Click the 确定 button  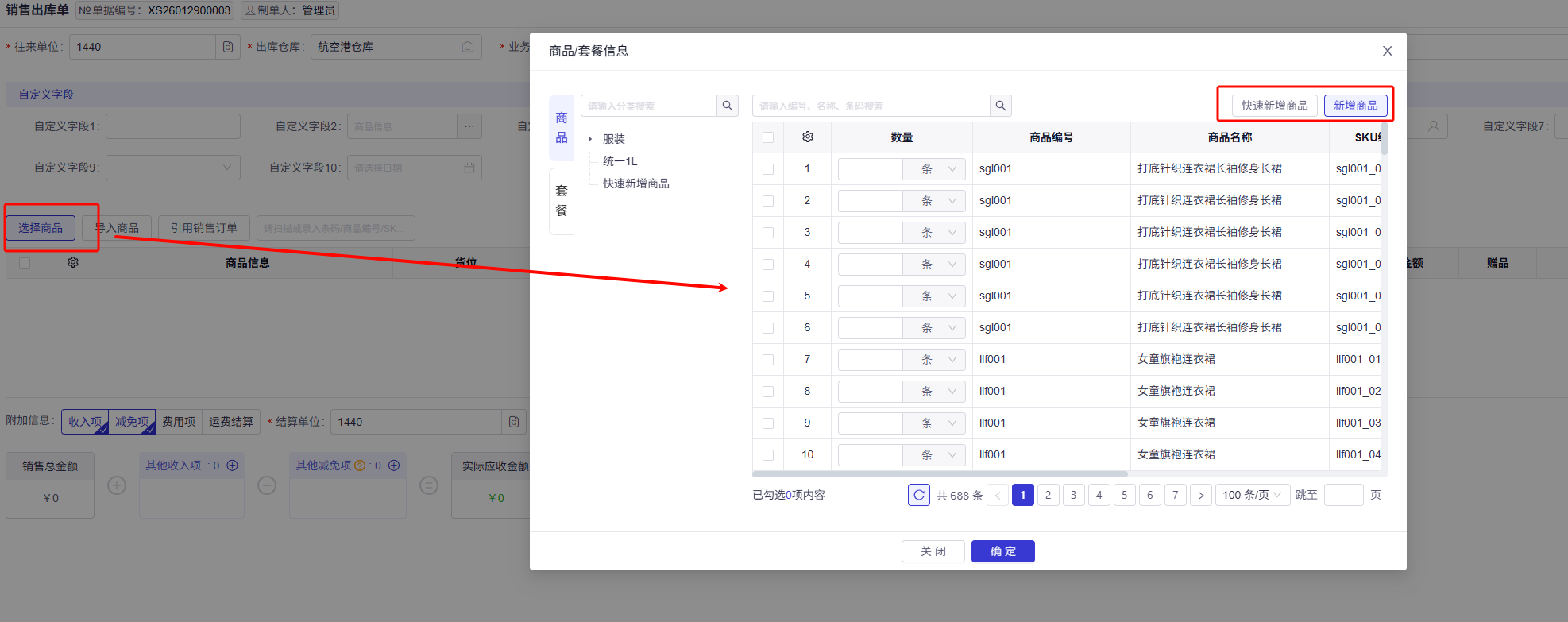[x=1003, y=551]
